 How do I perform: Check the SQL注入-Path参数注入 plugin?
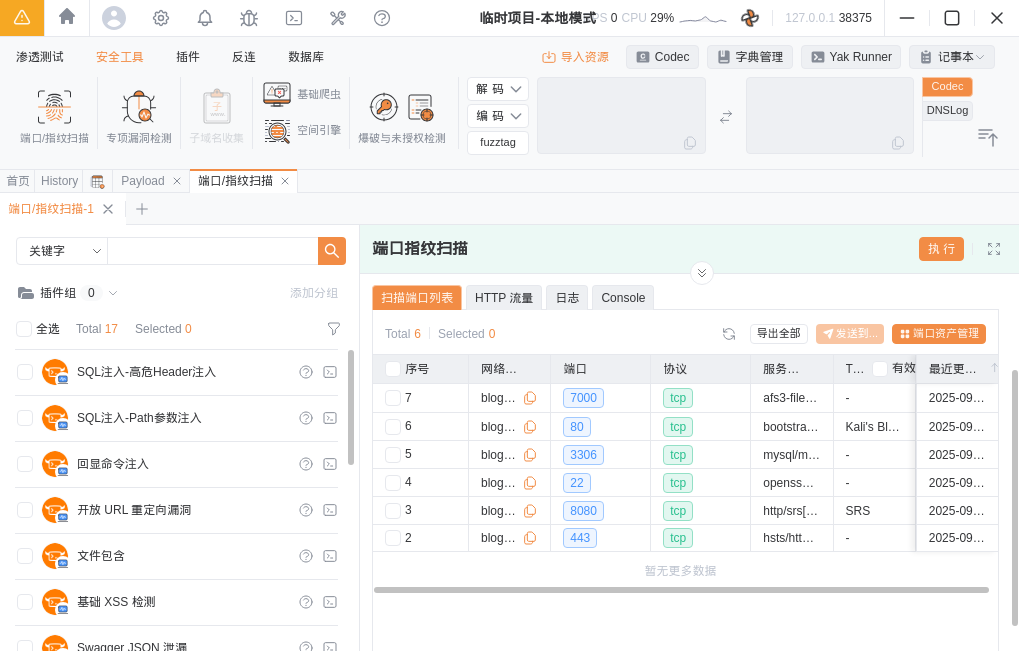[25, 418]
